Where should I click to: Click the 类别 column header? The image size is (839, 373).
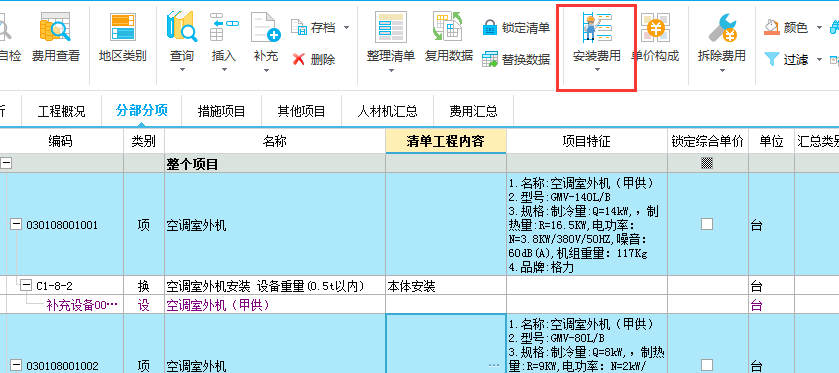pyautogui.click(x=144, y=141)
